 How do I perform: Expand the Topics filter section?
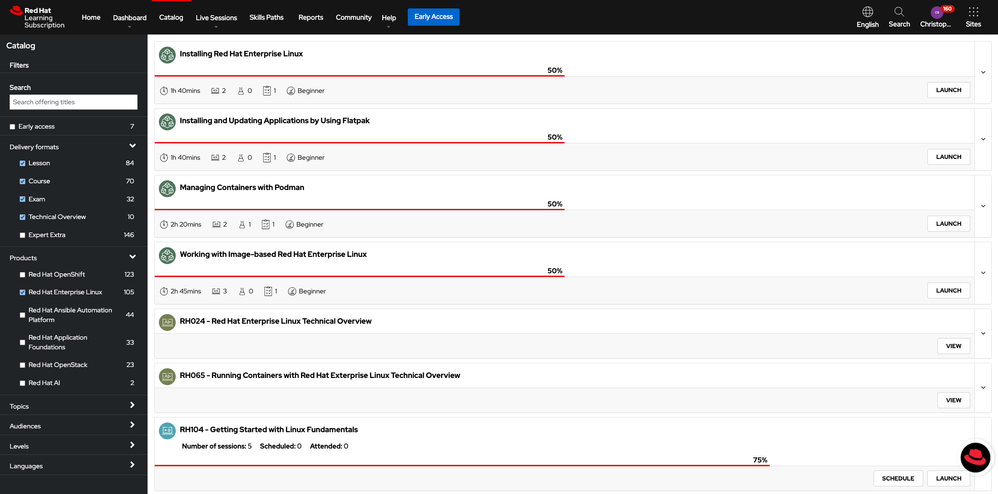point(132,406)
